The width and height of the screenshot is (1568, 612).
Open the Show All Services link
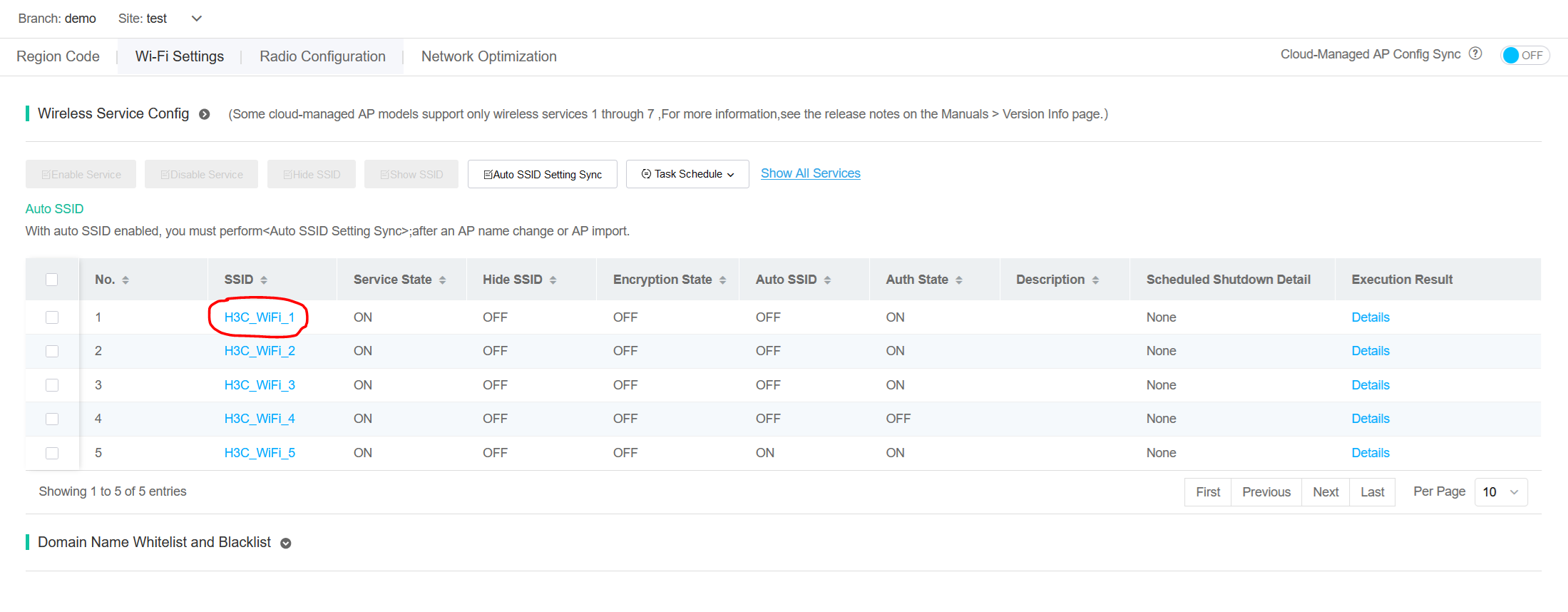(811, 173)
